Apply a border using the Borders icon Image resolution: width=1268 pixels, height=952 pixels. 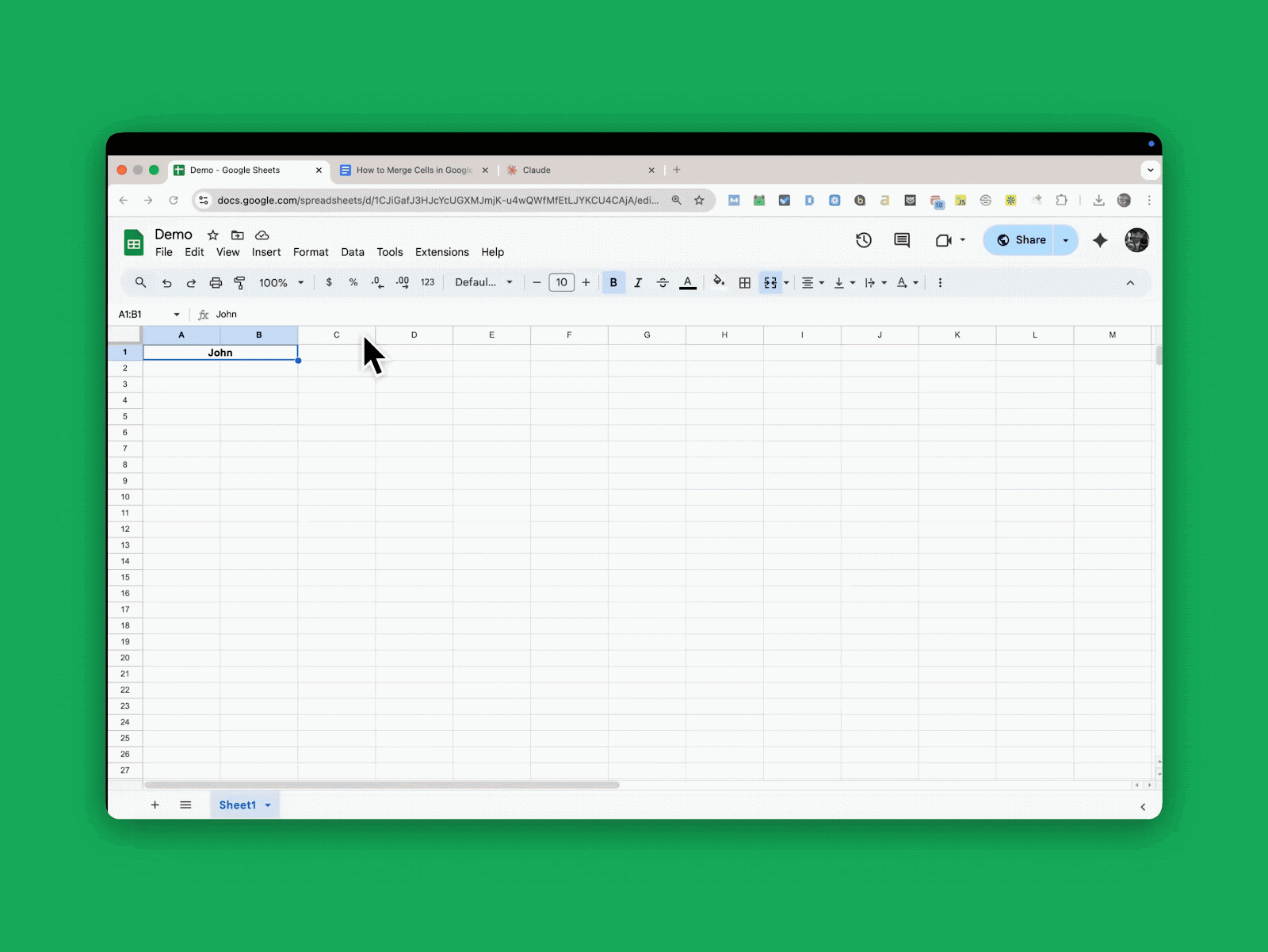(744, 282)
